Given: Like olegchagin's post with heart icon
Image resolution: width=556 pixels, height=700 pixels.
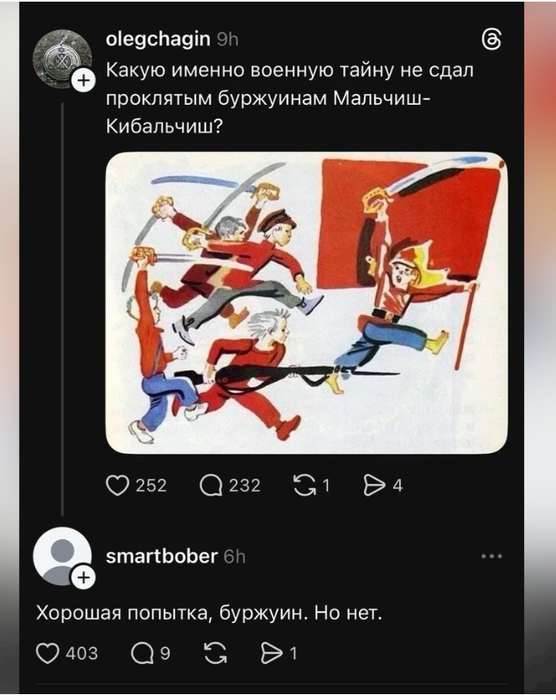Looking at the screenshot, I should tap(117, 485).
